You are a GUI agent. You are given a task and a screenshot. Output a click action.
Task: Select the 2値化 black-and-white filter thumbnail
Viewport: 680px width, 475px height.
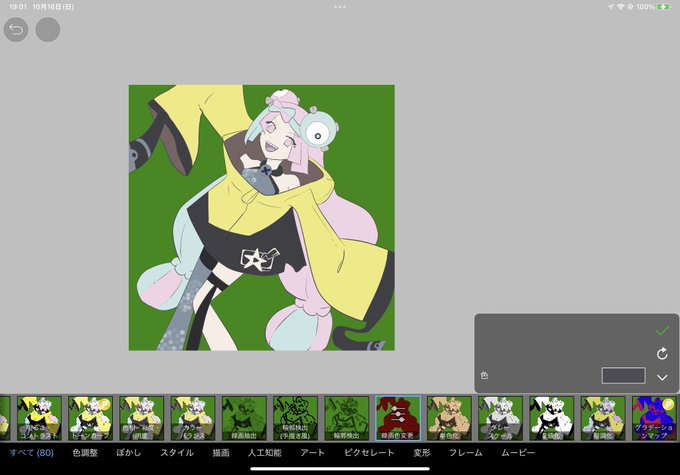[x=552, y=418]
